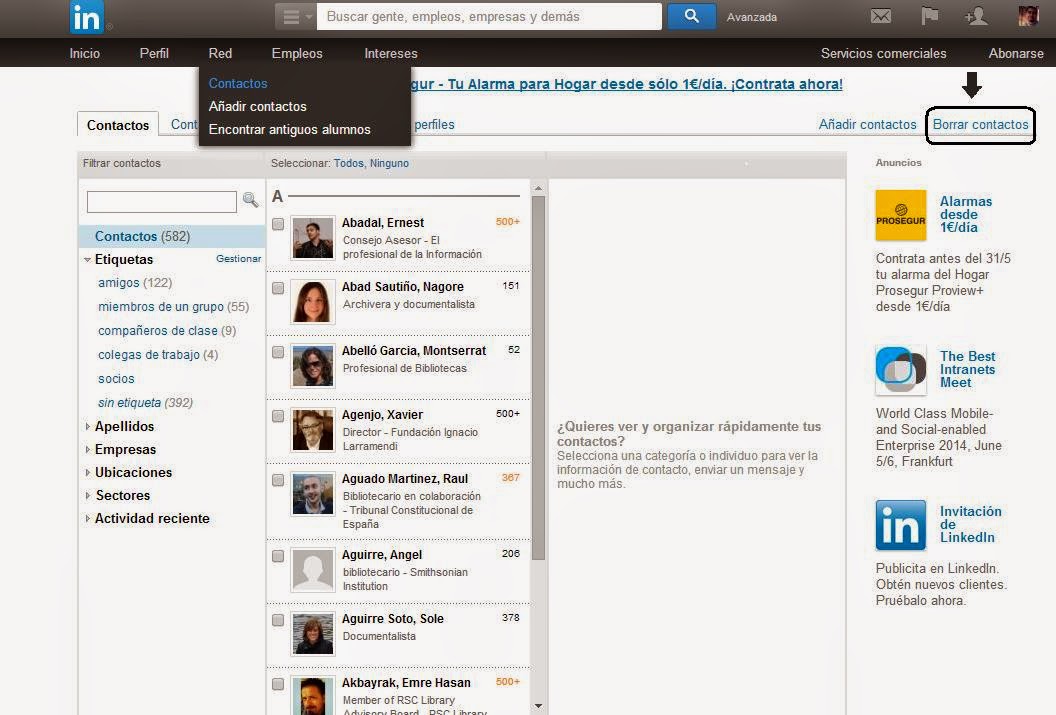1056x715 pixels.
Task: Select checkbox next to Agenjo, Xavier
Action: (x=278, y=416)
